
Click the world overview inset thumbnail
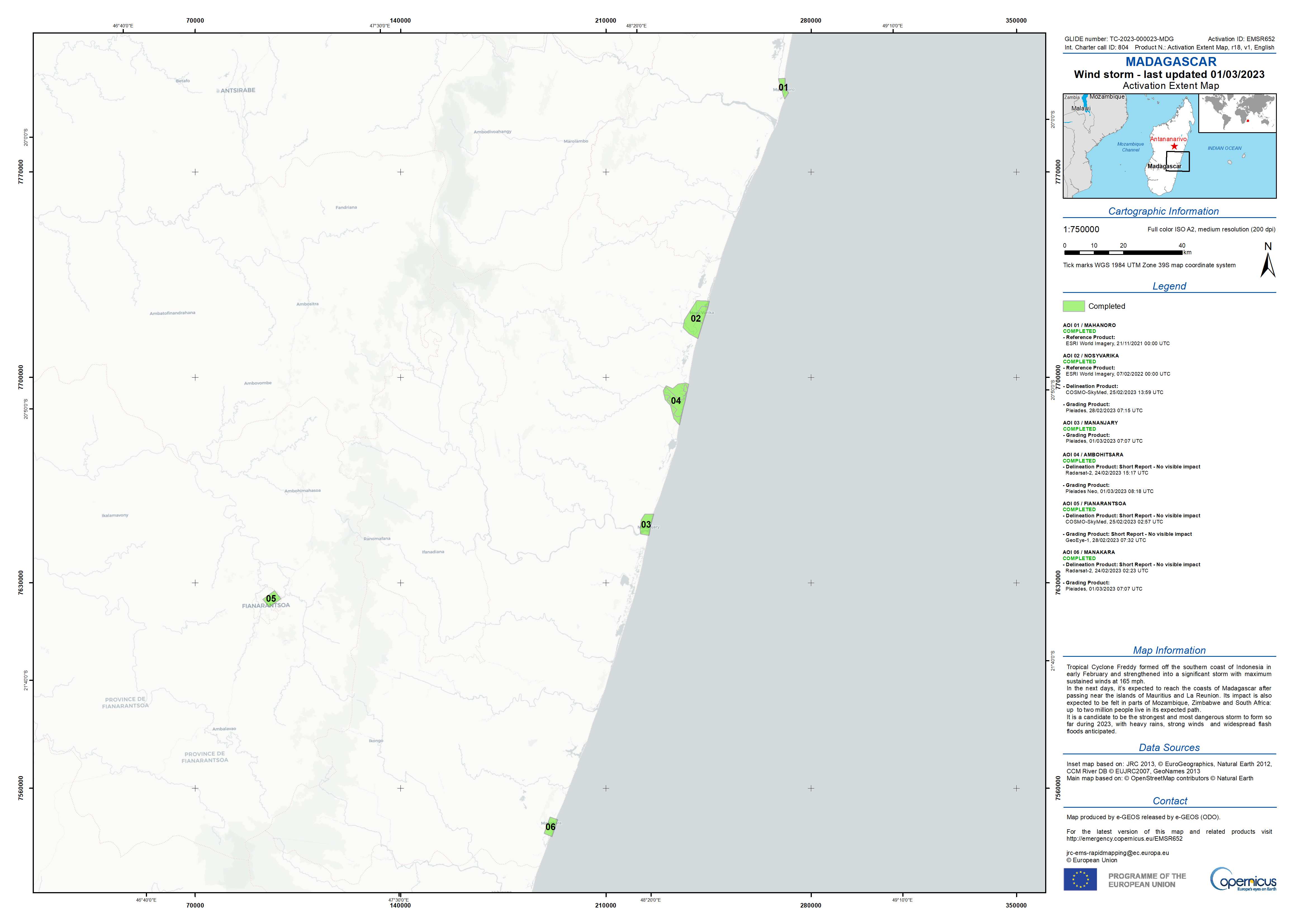(x=1237, y=113)
